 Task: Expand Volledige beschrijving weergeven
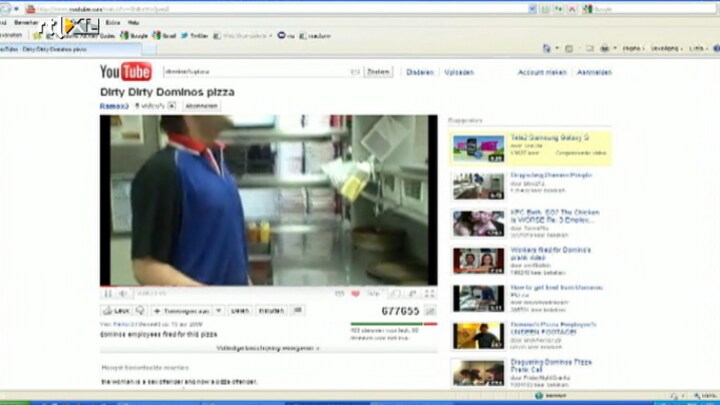(268, 349)
